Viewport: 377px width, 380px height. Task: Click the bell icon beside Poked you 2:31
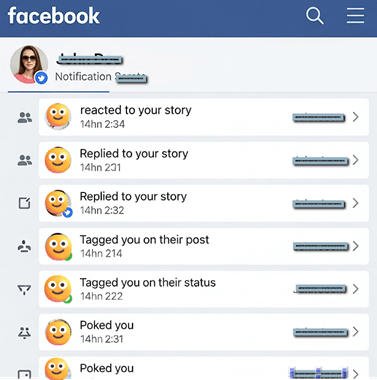(24, 332)
